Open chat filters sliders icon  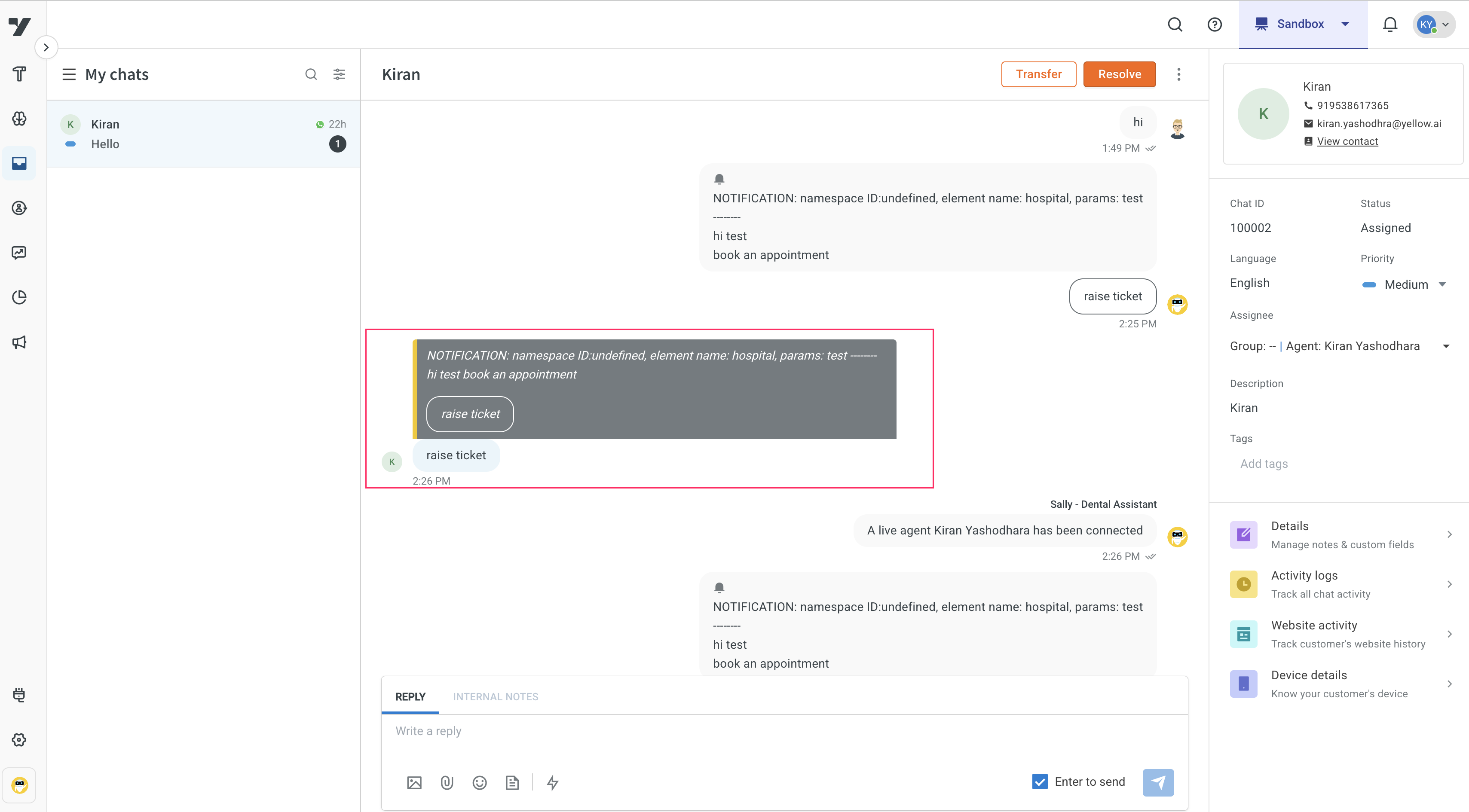tap(339, 74)
